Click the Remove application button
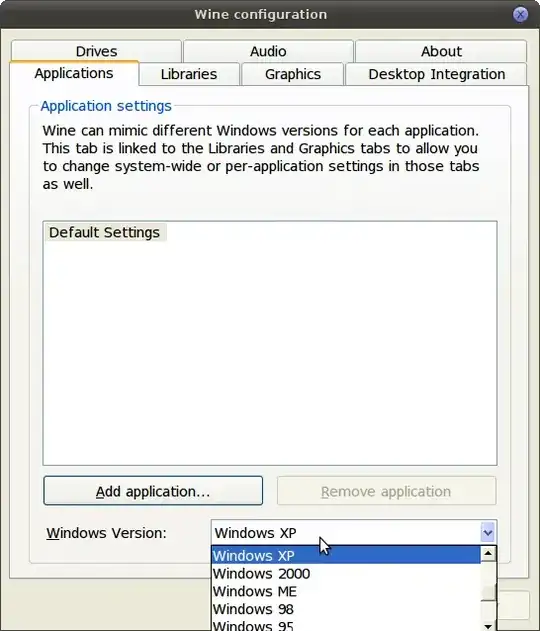The height and width of the screenshot is (631, 540). (x=386, y=491)
